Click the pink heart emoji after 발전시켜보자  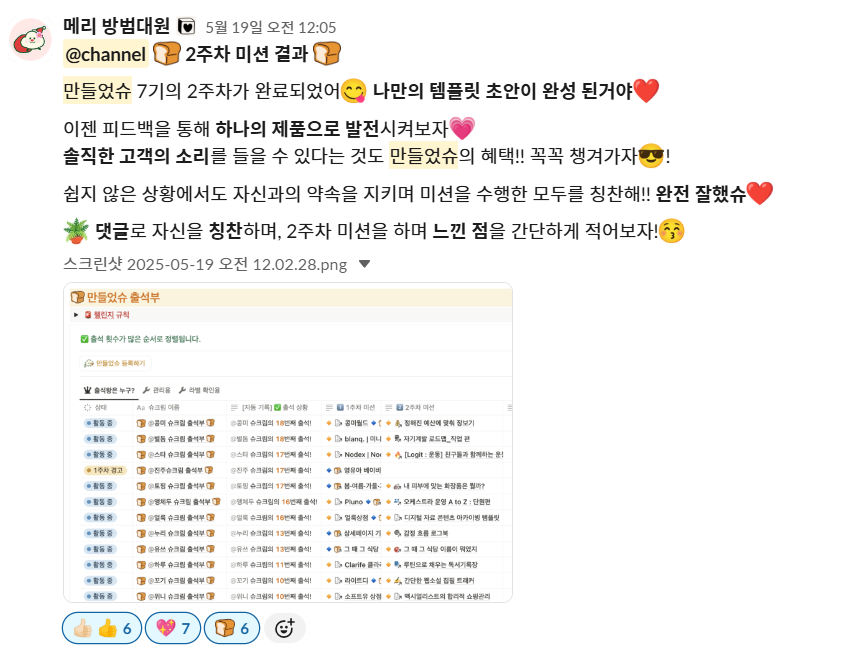point(462,129)
